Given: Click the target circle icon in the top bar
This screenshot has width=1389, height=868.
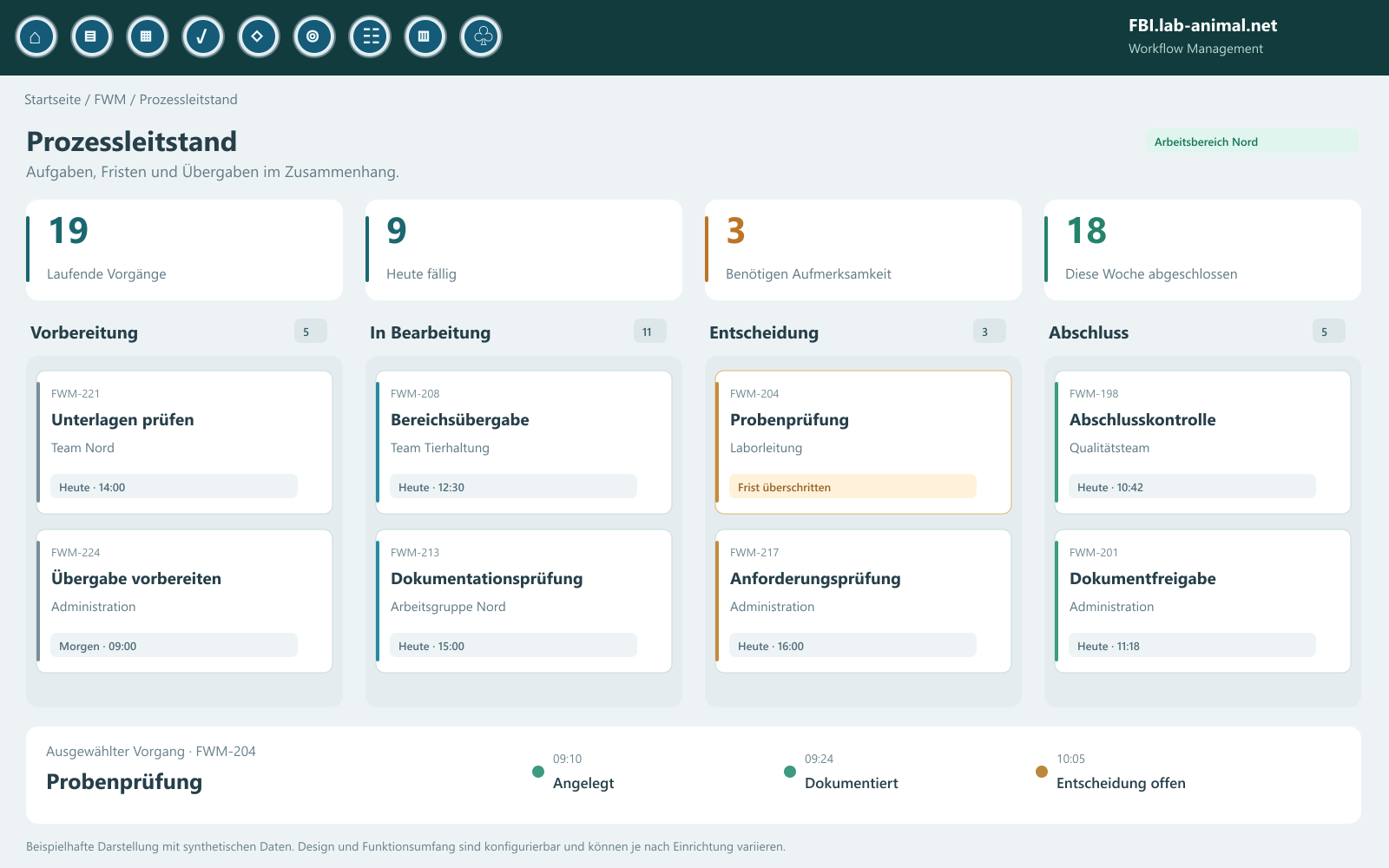Looking at the screenshot, I should click(x=313, y=36).
